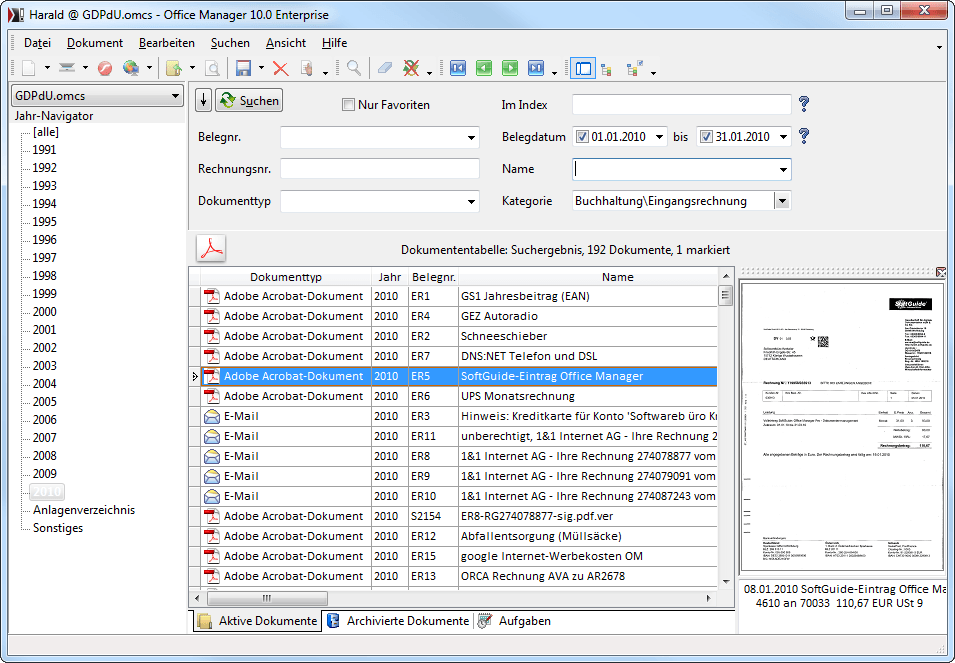Click the help question mark beside Im Index
The width and height of the screenshot is (955, 663).
coord(804,104)
